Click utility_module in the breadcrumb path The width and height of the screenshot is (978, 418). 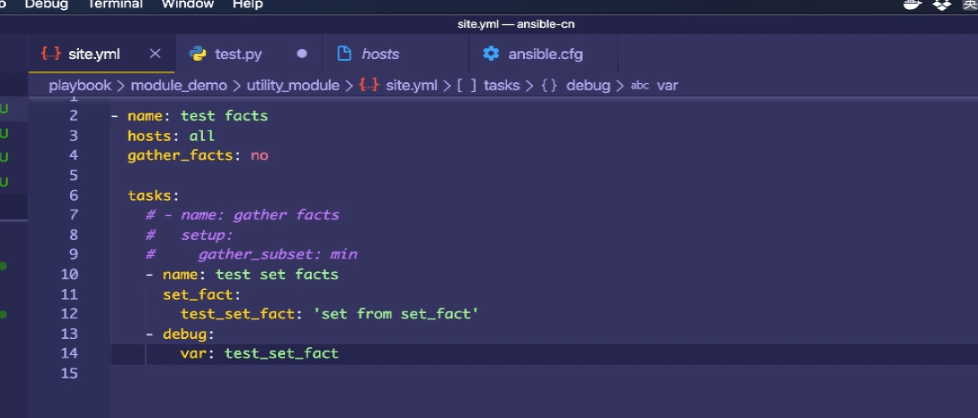pyautogui.click(x=293, y=85)
